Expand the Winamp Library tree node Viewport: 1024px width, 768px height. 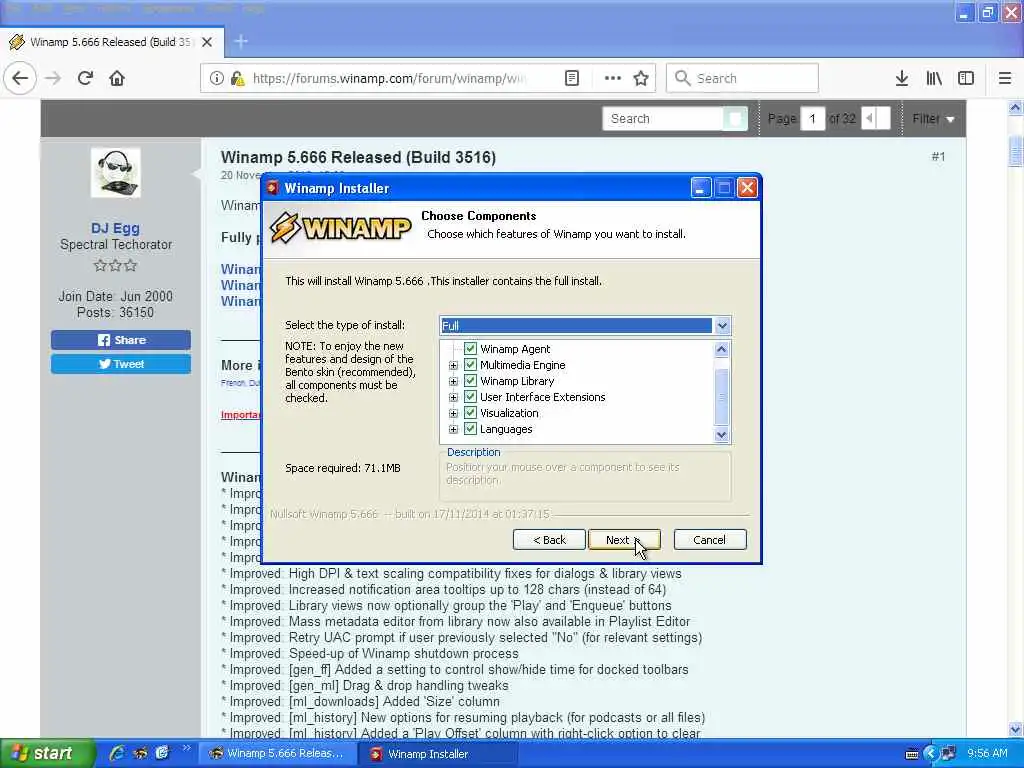453,381
